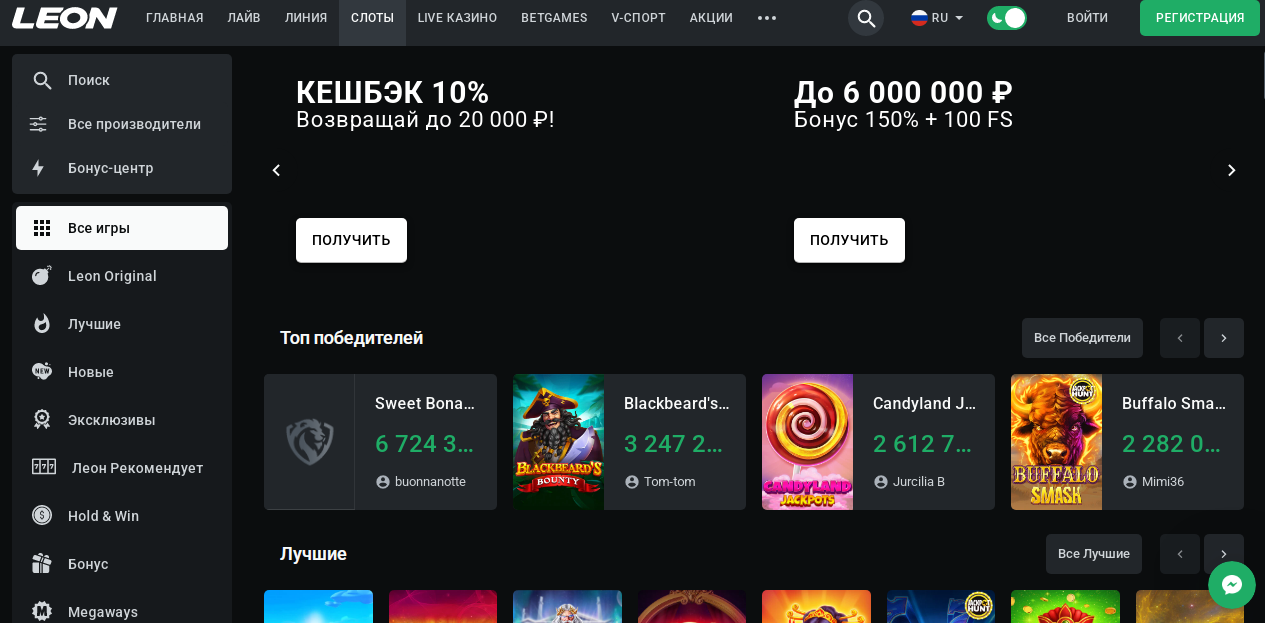Click the Bonus-center lightning icon
The height and width of the screenshot is (623, 1265).
39,168
